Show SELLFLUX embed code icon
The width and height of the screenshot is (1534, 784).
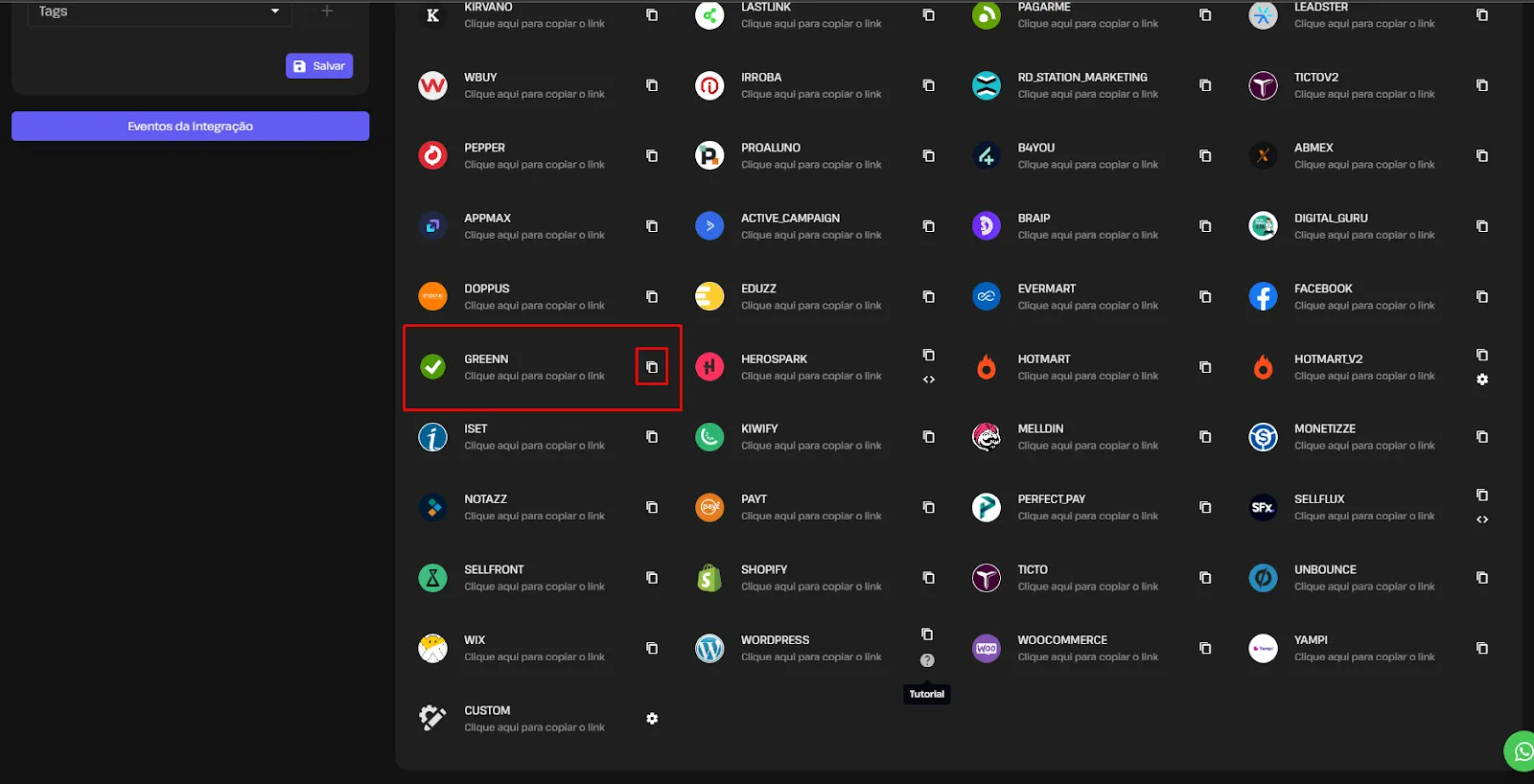point(1482,519)
